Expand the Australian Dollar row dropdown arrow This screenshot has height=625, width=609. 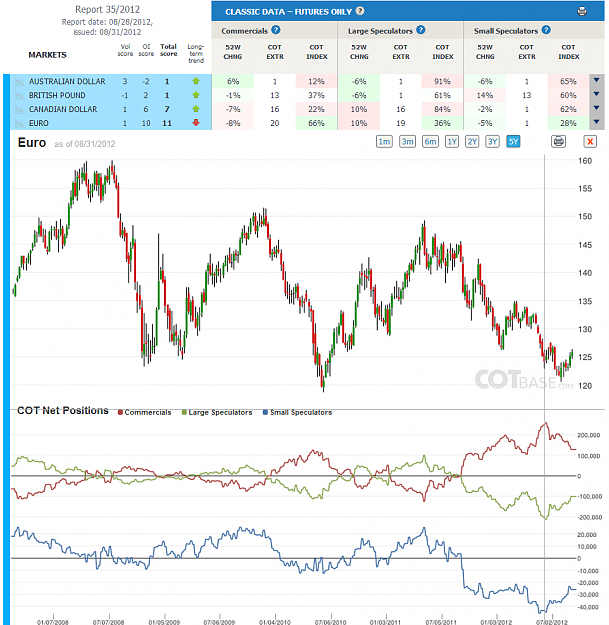pyautogui.click(x=596, y=81)
